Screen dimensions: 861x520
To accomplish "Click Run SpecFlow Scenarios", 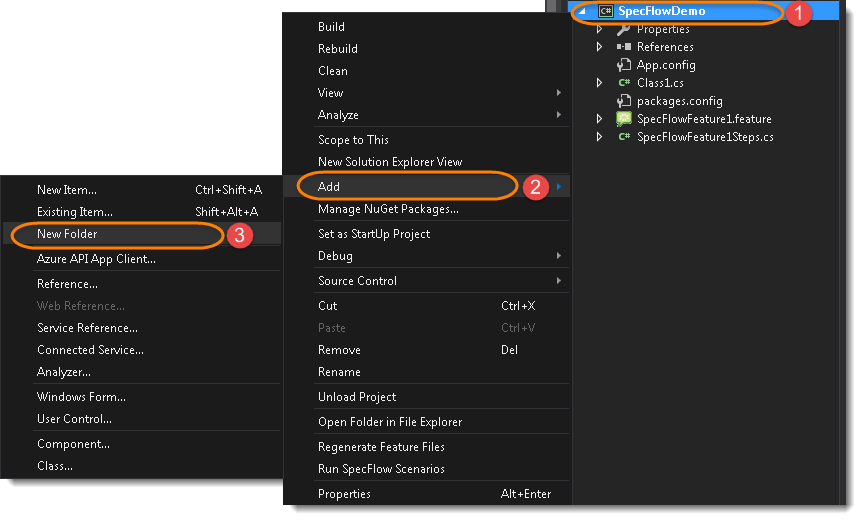I will [x=381, y=469].
